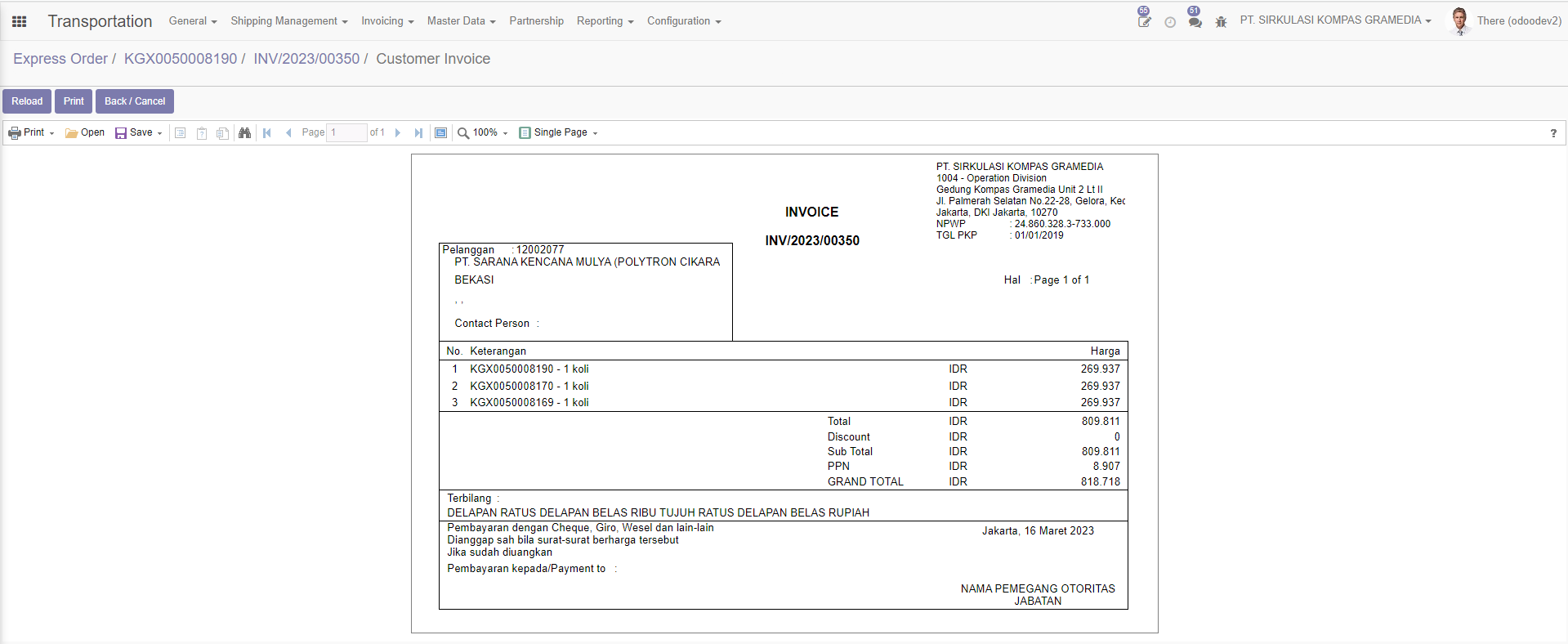
Task: Open activities notes icon with badge
Action: (x=1144, y=20)
